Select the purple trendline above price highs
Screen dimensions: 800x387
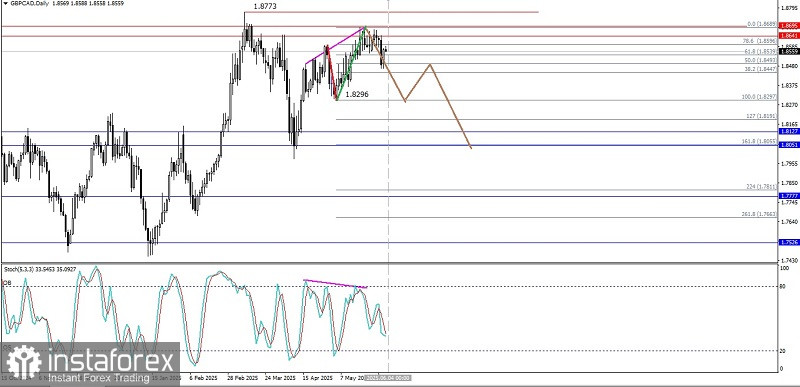(x=335, y=45)
